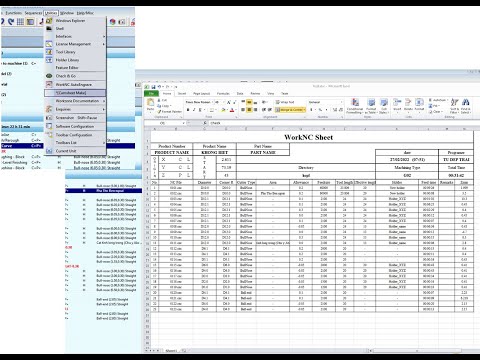Open the font size dropdown
480x360 pixels.
[x=223, y=102]
